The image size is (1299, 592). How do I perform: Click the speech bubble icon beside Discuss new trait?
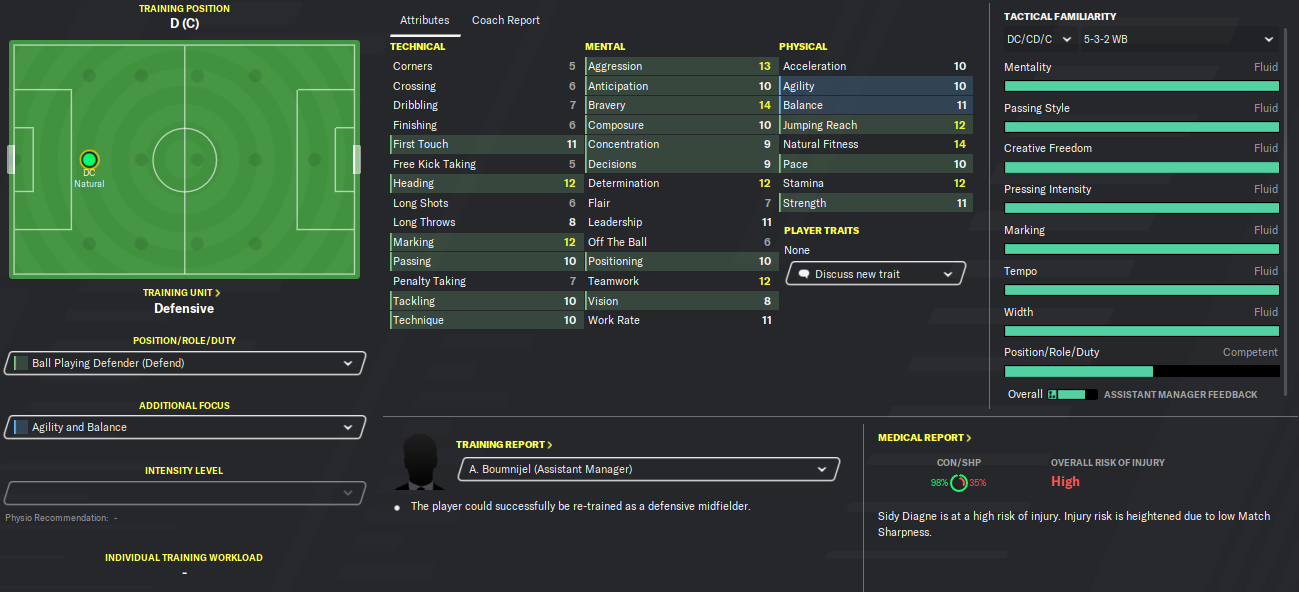point(803,274)
